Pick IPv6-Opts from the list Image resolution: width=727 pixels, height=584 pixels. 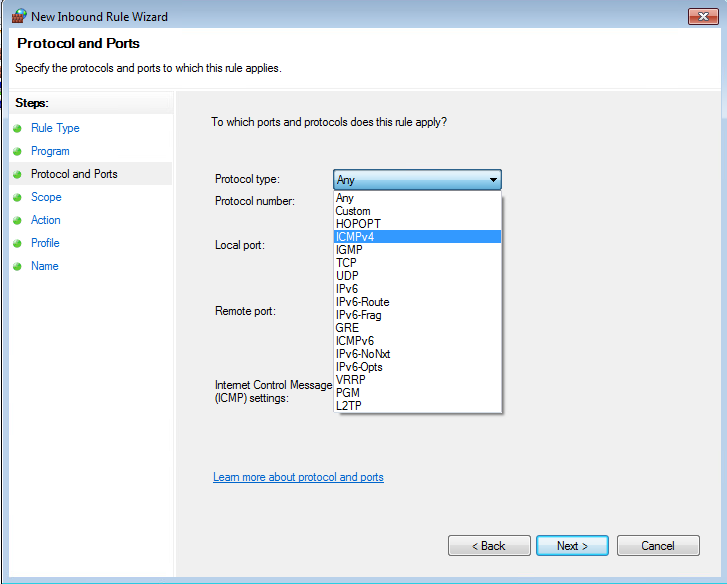tap(417, 367)
